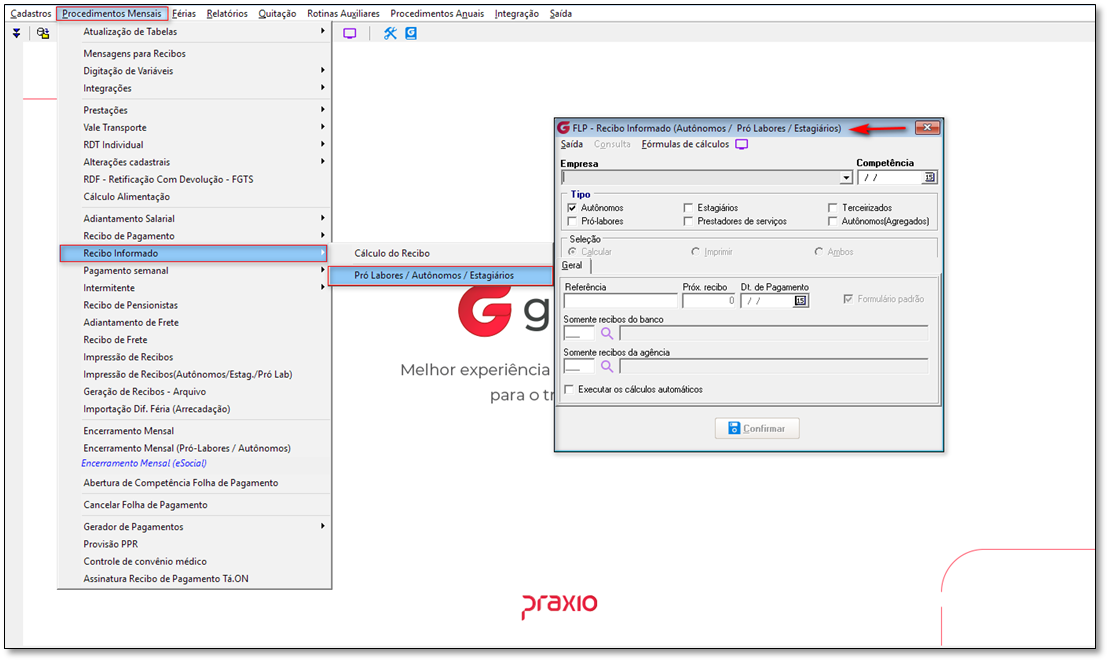Toggle the Autônomos checkbox

coord(571,208)
